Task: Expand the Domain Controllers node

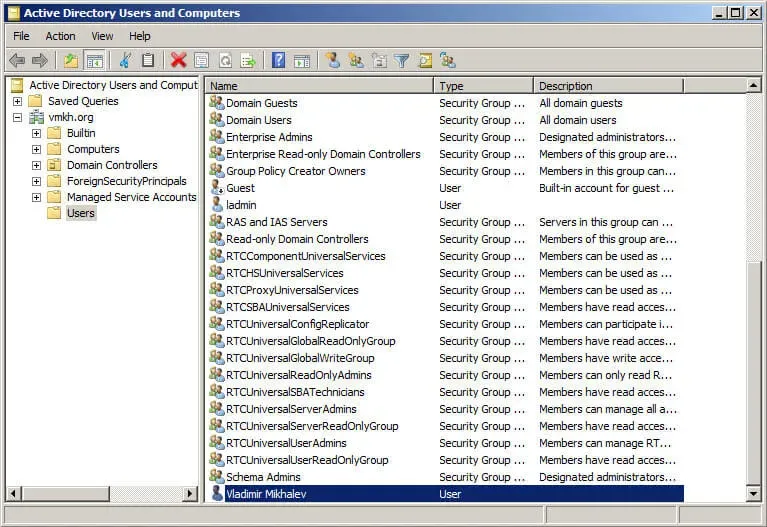Action: pos(36,165)
